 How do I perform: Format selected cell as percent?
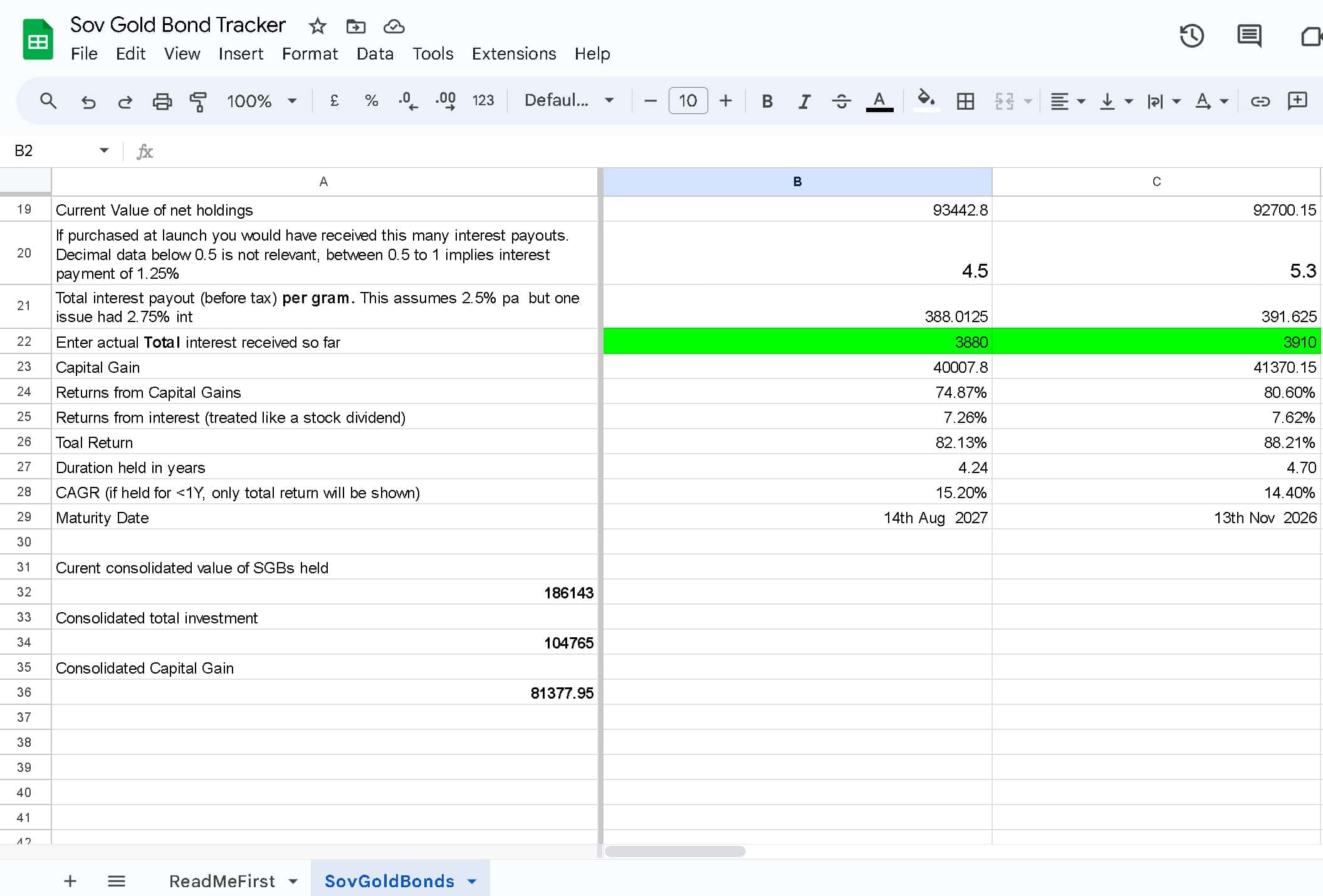(371, 101)
